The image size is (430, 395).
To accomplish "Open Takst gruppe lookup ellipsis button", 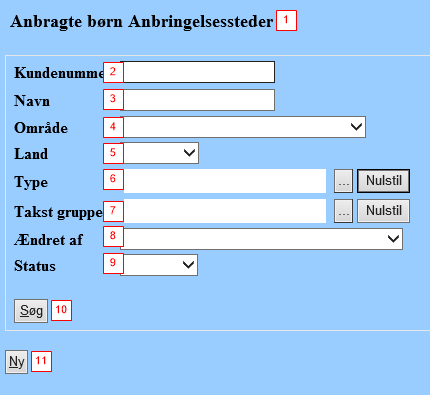I will point(343,211).
